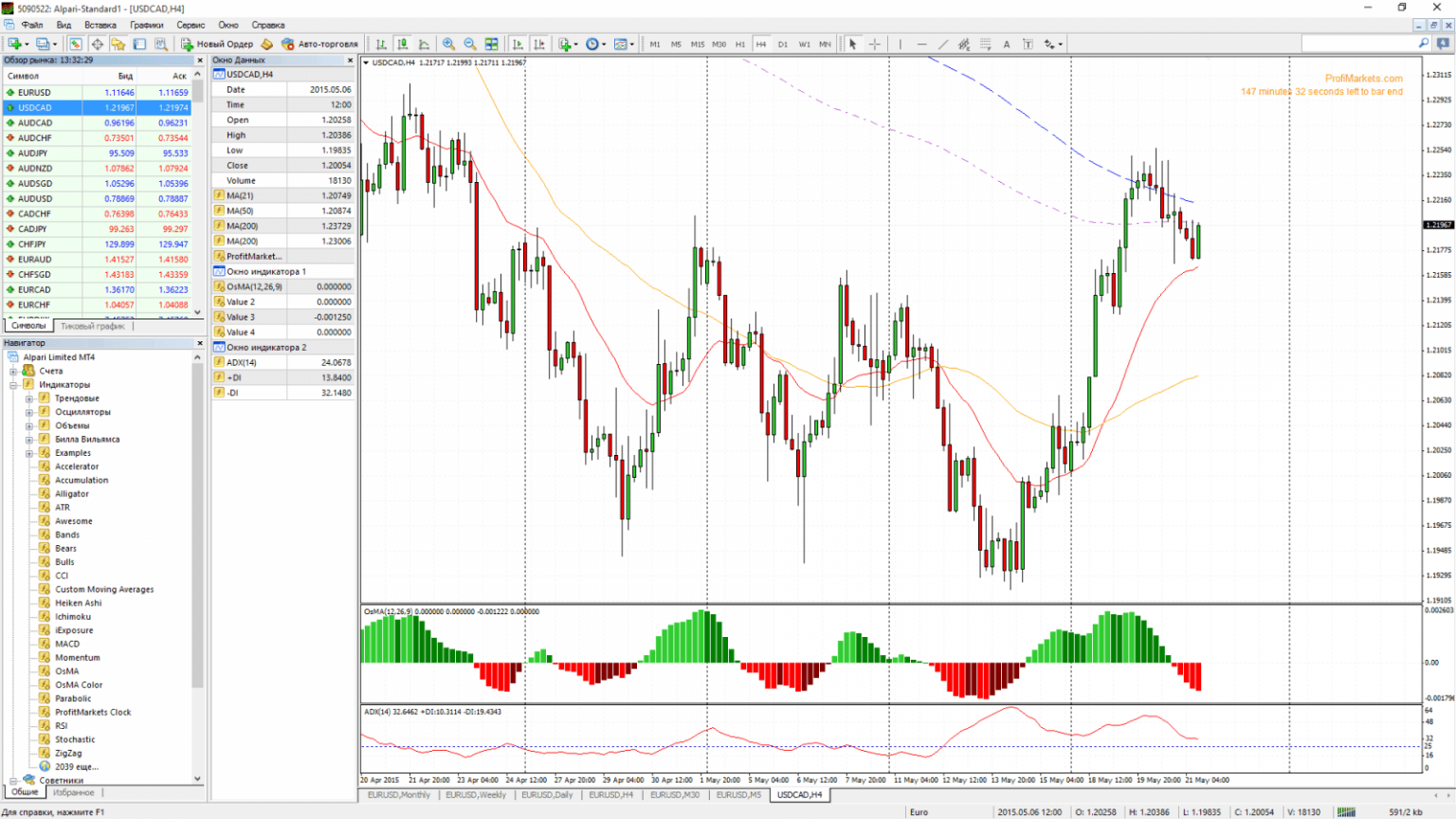Open the Файл menu
This screenshot has height=819, width=1456.
[x=31, y=25]
